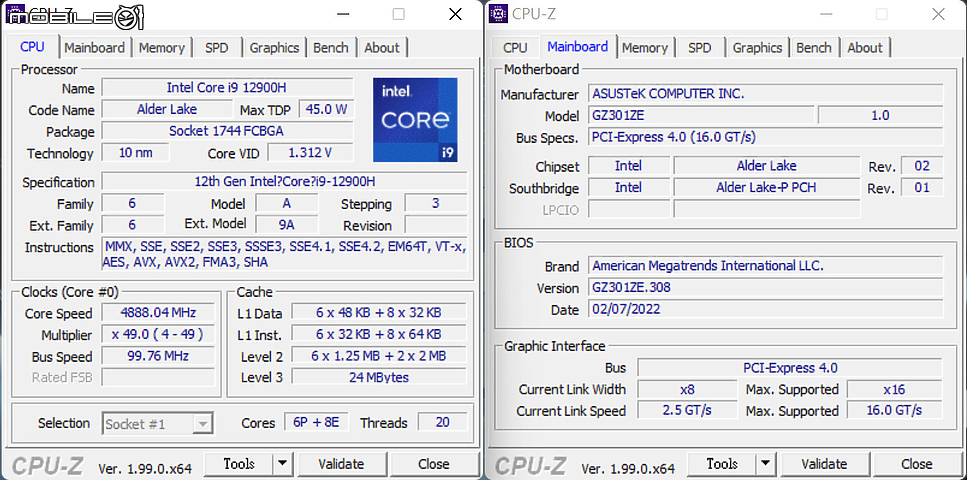
Task: Click the empty Rated FSB field
Action: point(158,377)
